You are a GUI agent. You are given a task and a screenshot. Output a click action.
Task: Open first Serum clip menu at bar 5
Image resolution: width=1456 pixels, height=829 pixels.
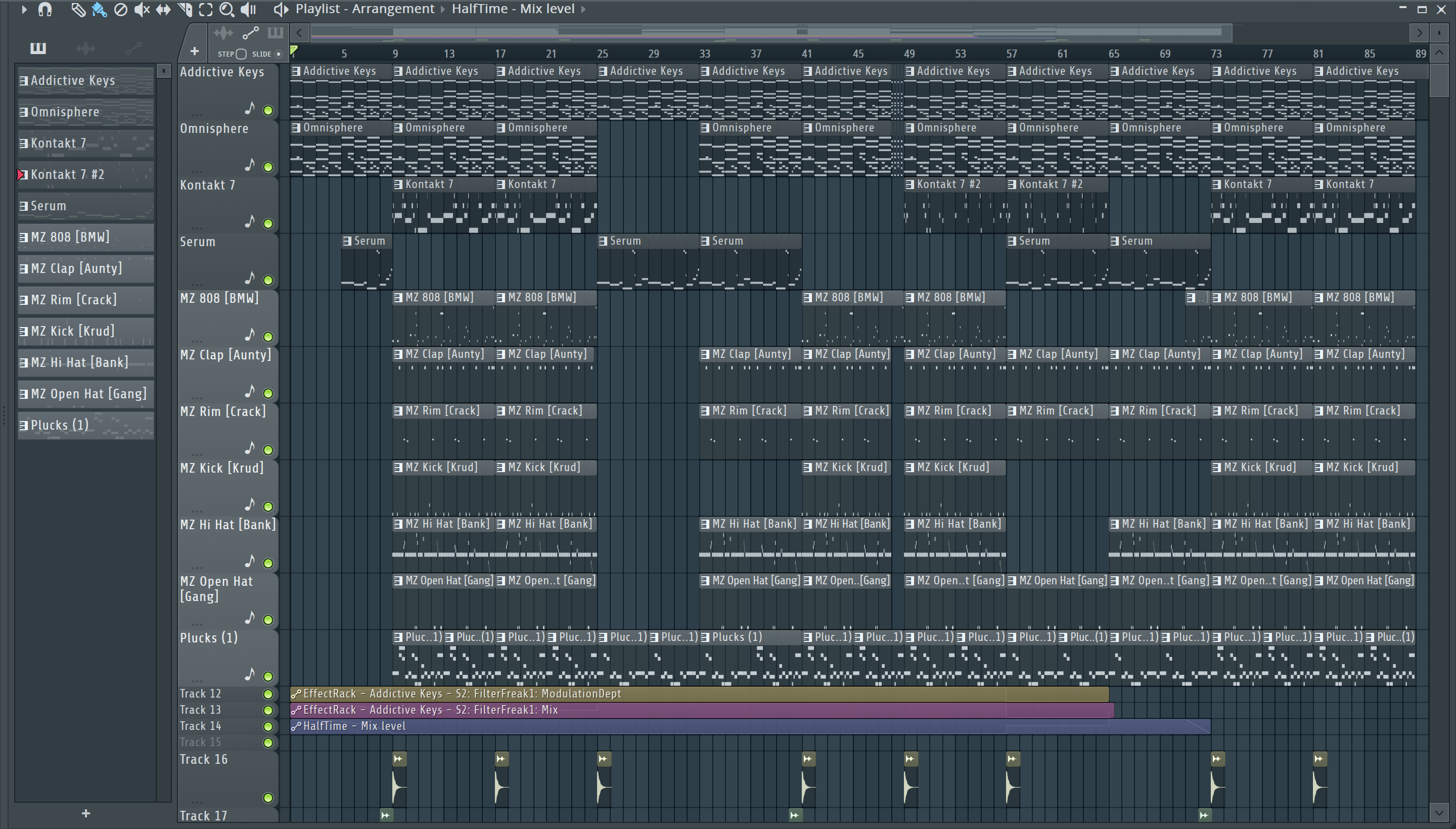point(347,242)
